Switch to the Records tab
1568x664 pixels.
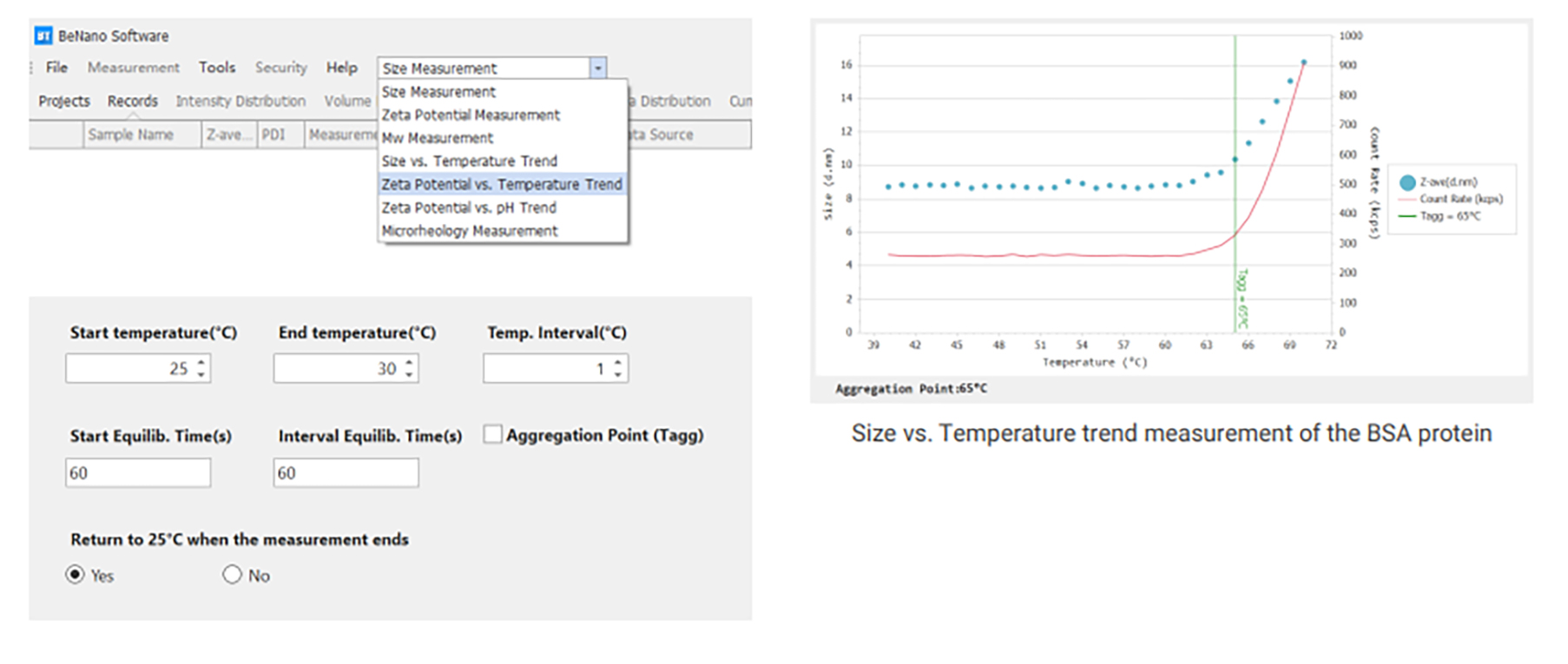coord(133,101)
